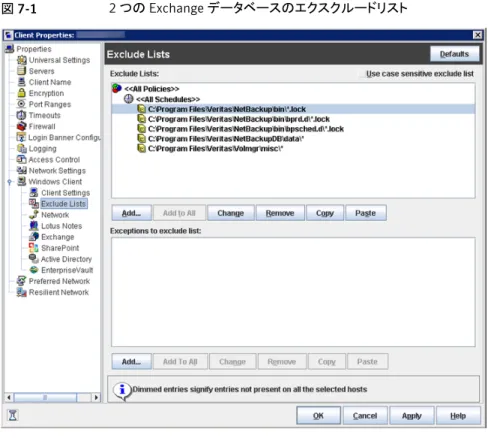Click the Lotus Notes icon
This screenshot has height=438, width=488.
[34, 225]
